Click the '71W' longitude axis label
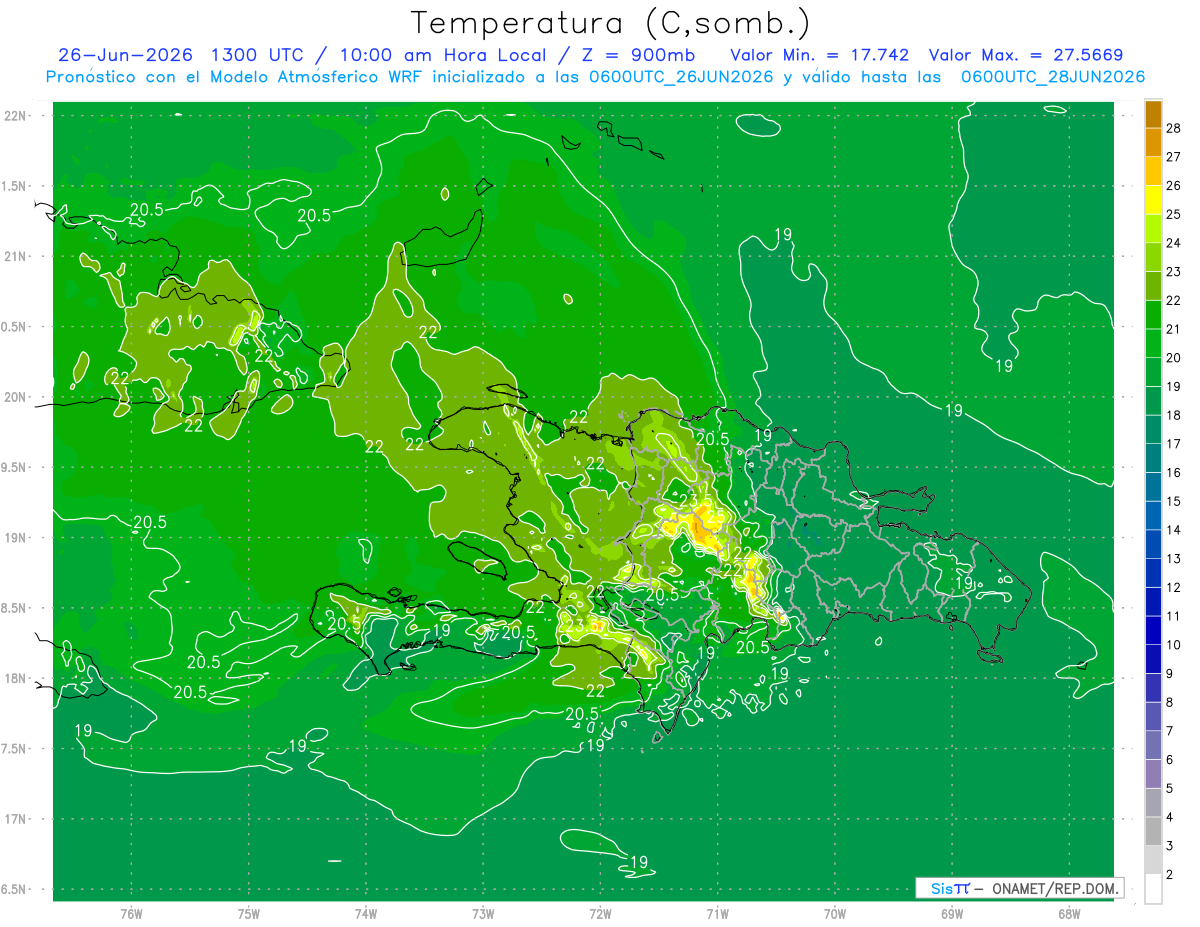This screenshot has width=1200, height=927. click(717, 913)
